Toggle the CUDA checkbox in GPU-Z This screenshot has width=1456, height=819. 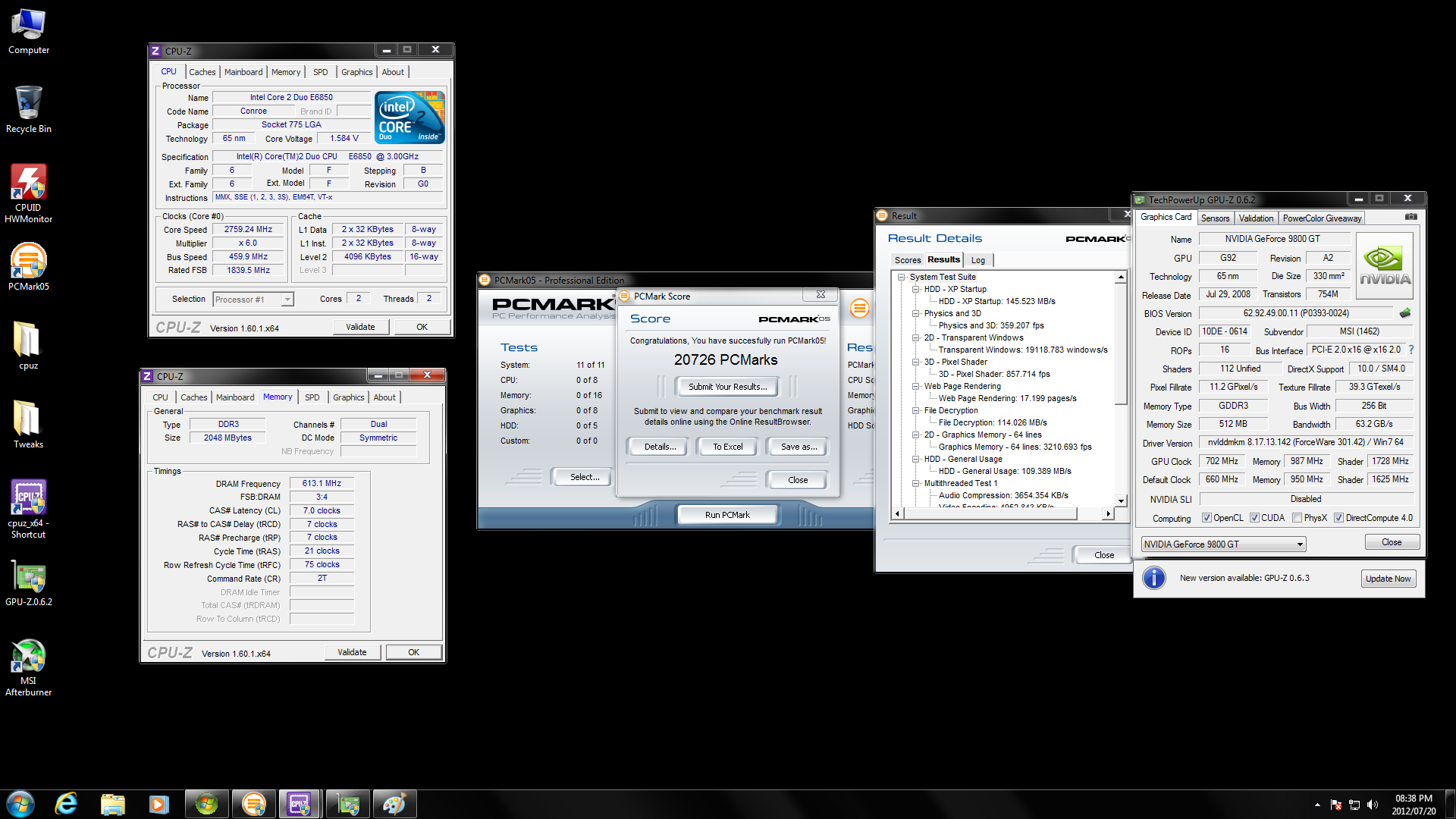click(1254, 518)
